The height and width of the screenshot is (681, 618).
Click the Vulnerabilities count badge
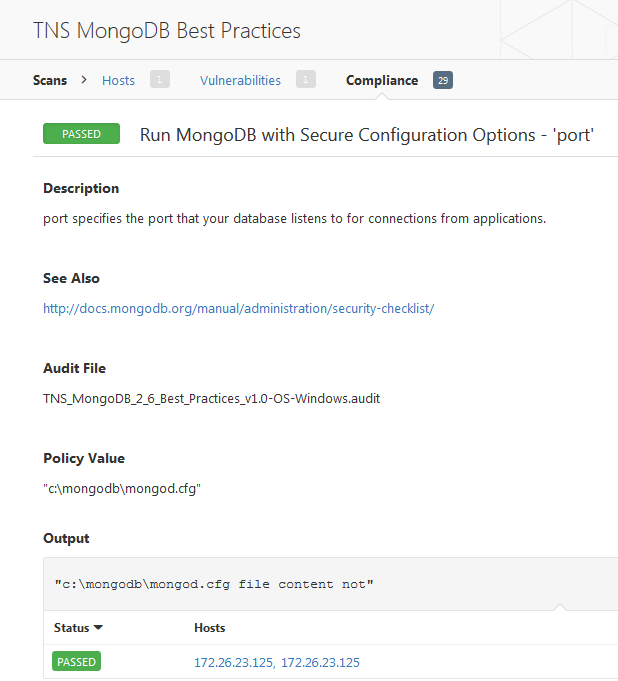(306, 79)
